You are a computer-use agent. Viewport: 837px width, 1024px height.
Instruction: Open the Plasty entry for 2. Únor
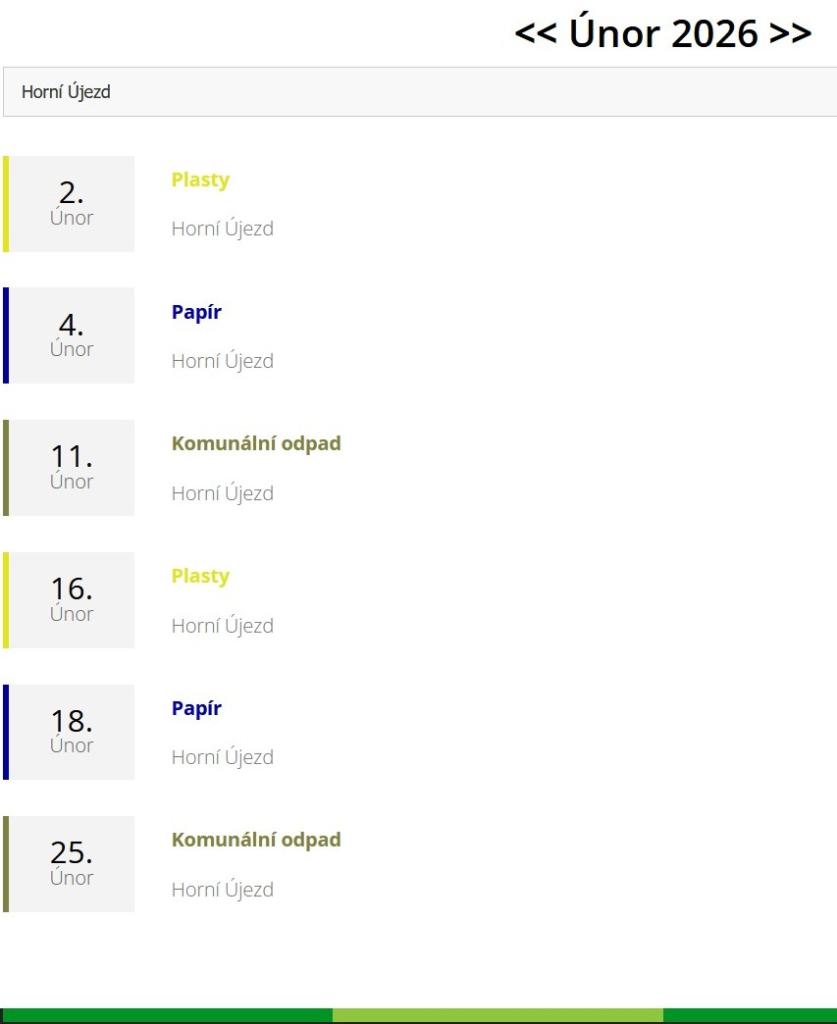(x=200, y=180)
